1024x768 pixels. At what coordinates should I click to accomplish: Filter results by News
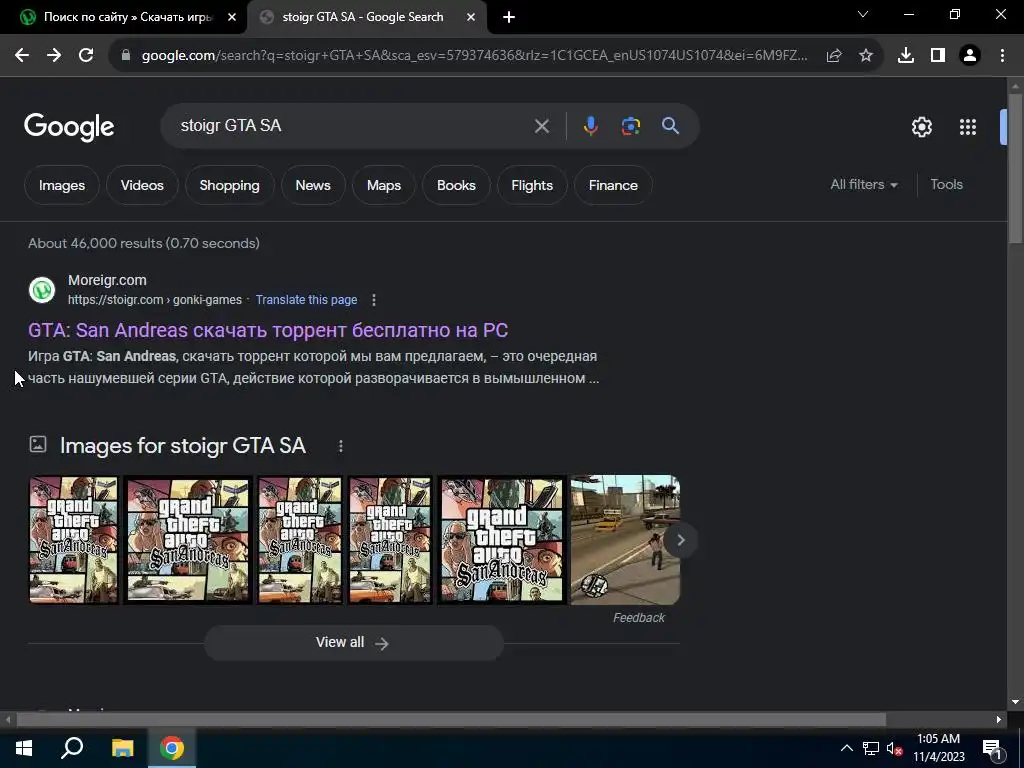(x=313, y=185)
